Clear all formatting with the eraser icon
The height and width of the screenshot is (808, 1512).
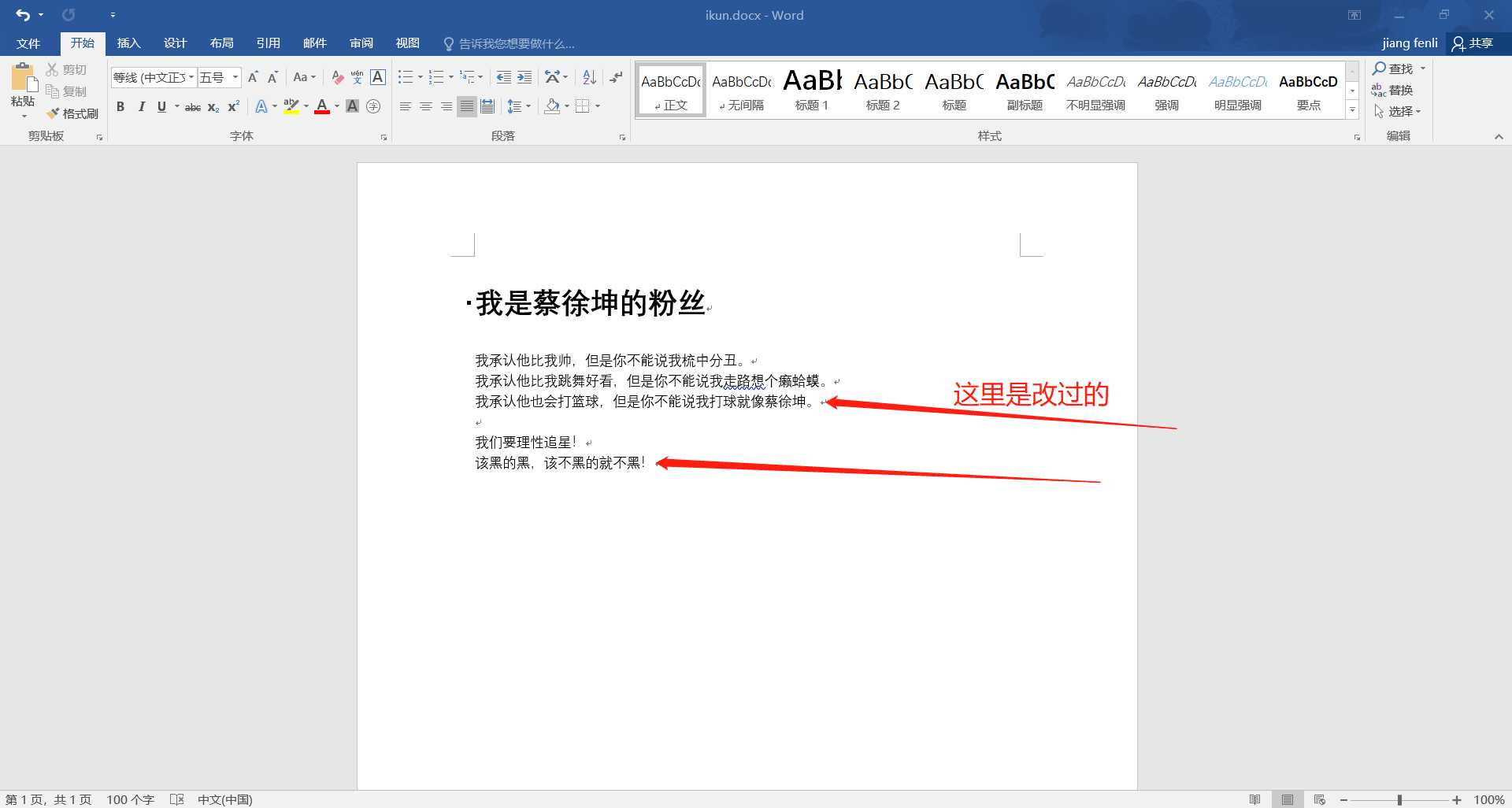click(x=338, y=77)
